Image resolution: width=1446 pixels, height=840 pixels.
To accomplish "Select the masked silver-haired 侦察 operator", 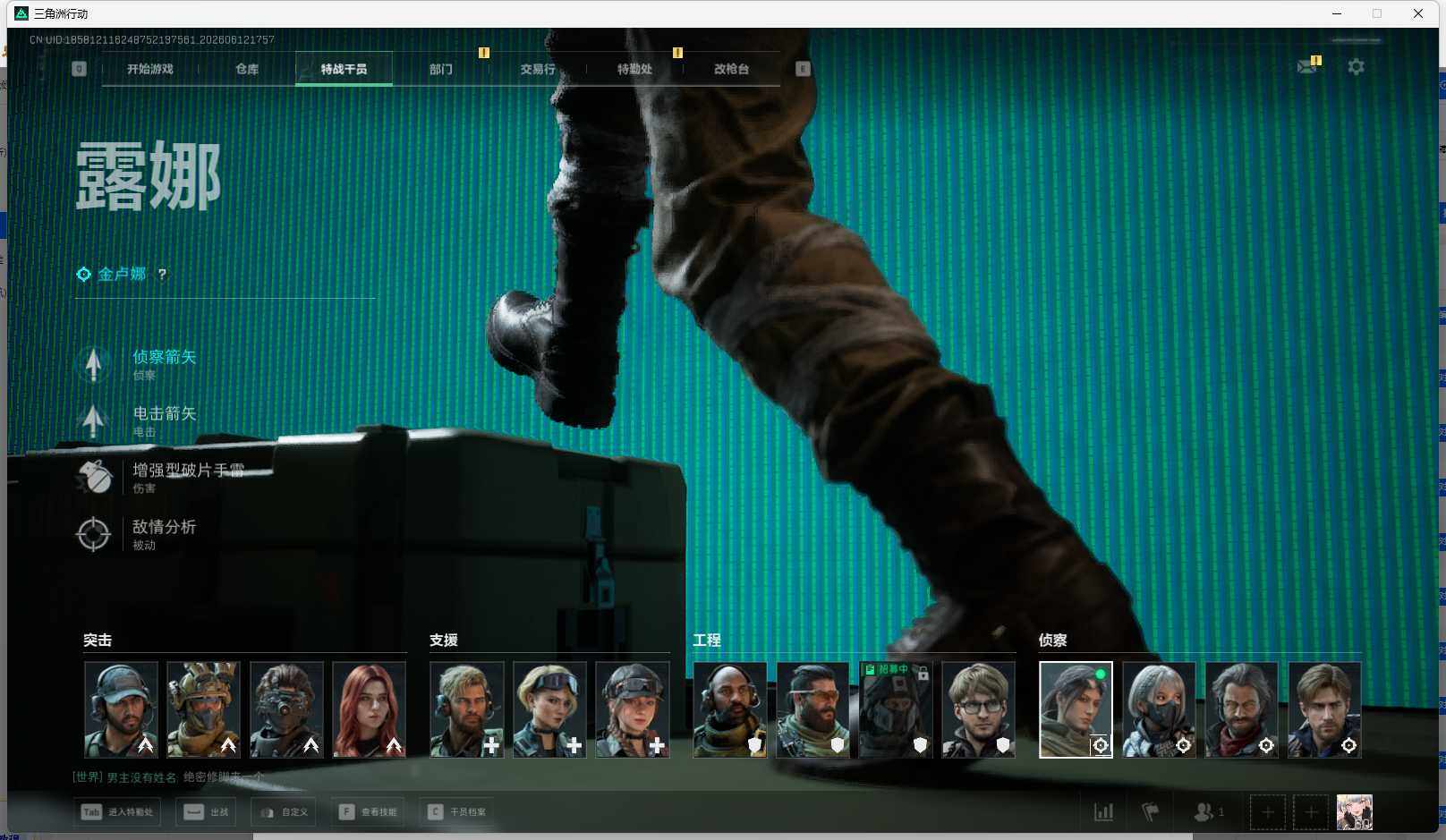I will pos(1159,709).
